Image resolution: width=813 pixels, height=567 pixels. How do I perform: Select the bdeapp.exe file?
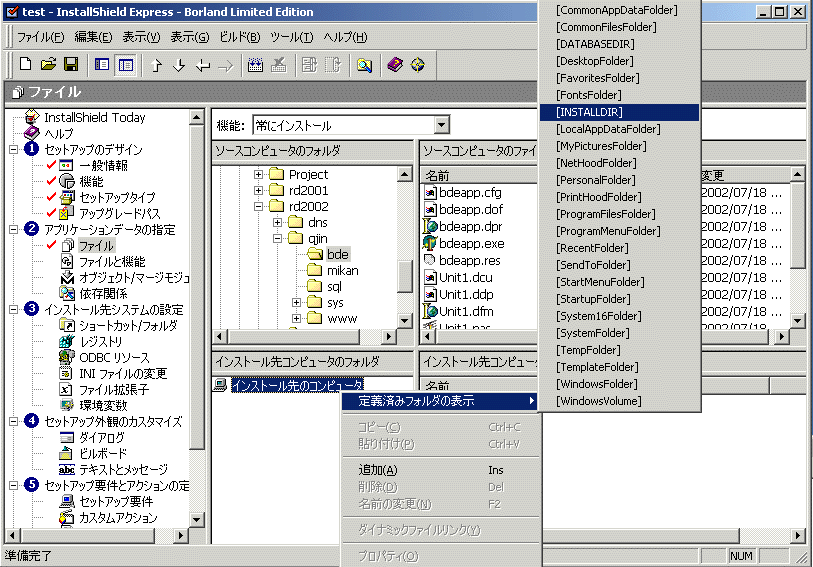point(471,244)
